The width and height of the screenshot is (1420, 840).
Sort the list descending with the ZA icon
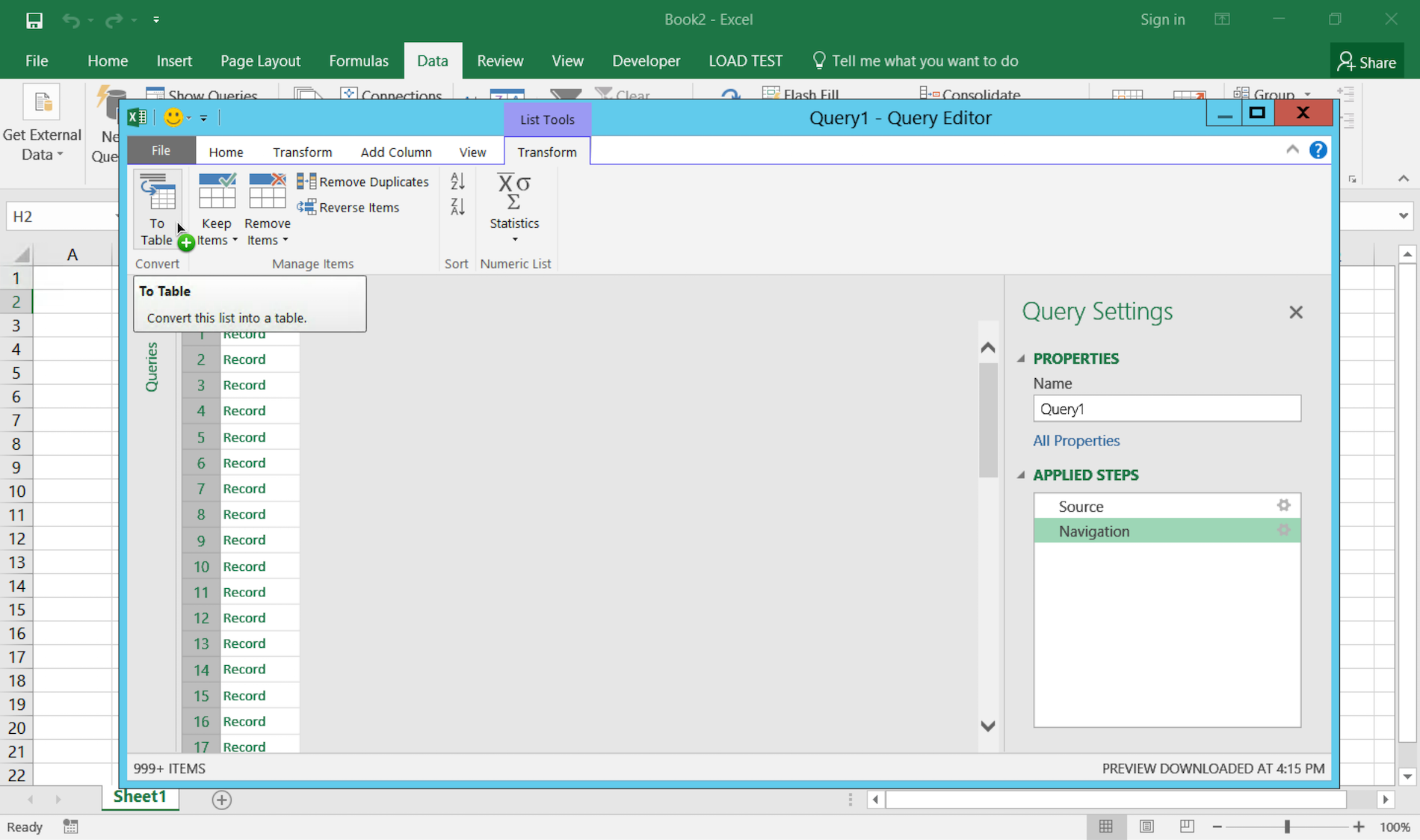[x=457, y=207]
